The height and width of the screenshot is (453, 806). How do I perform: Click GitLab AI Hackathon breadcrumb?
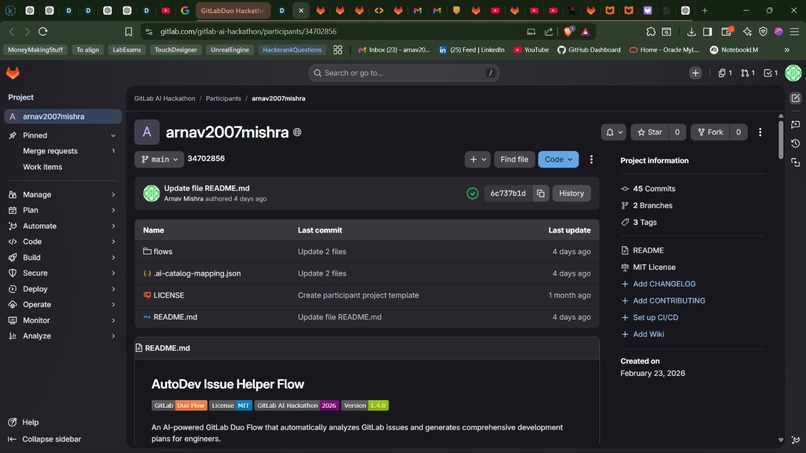click(x=164, y=98)
